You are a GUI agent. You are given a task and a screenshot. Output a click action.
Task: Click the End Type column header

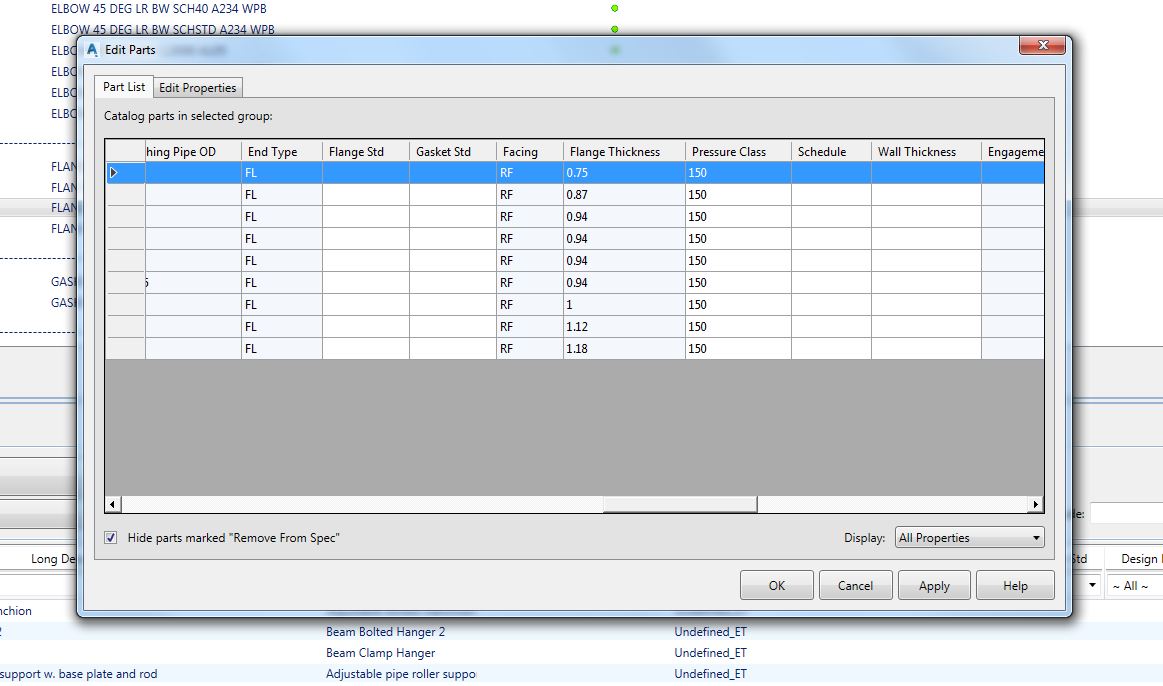[x=282, y=151]
